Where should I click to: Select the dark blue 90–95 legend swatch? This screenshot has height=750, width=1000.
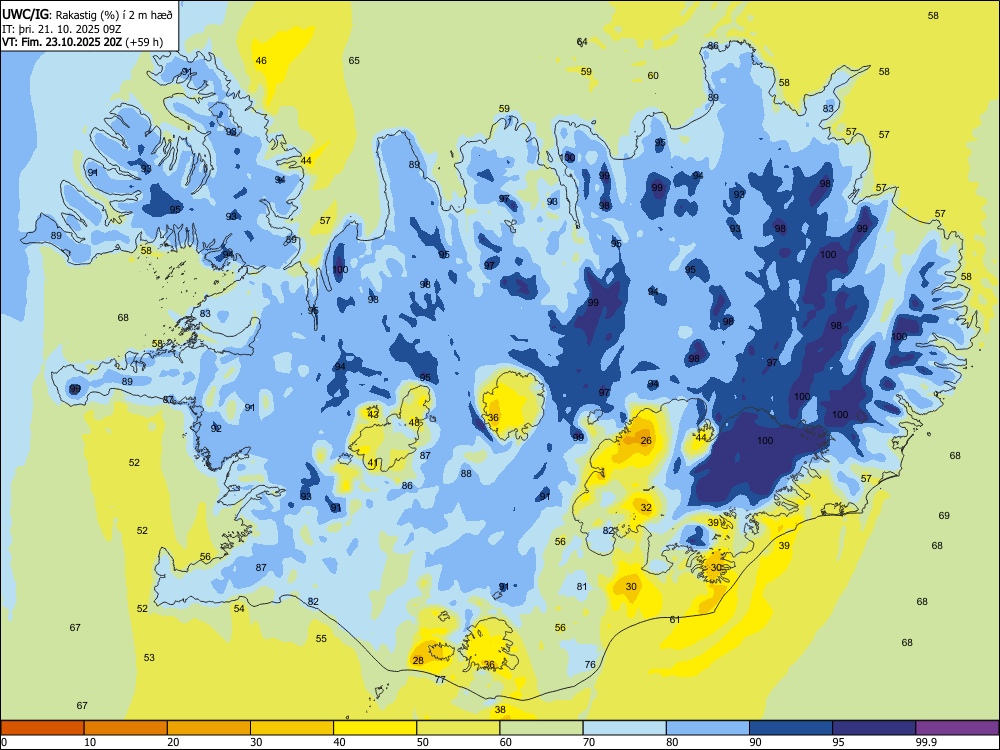point(791,728)
